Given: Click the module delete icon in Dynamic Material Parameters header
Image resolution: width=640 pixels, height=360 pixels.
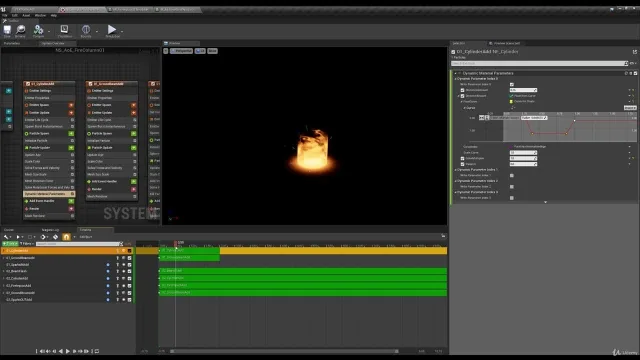Looking at the screenshot, I should coord(631,73).
